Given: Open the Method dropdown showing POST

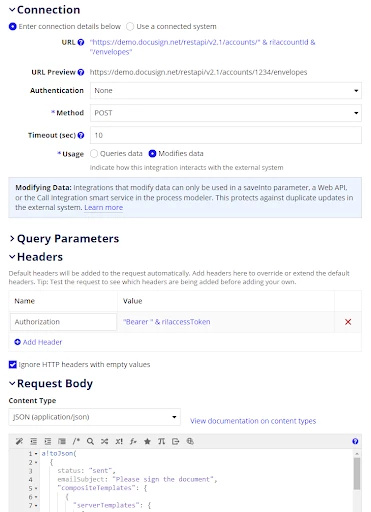Looking at the screenshot, I should (226, 113).
